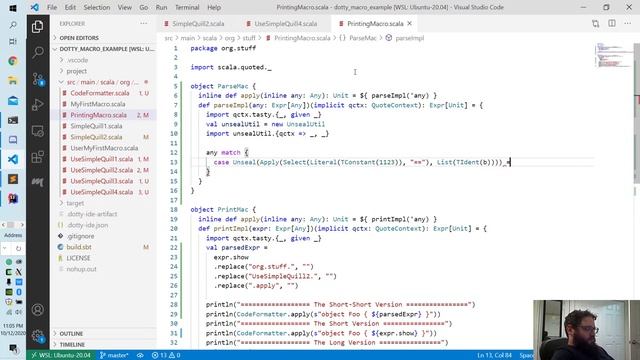
Task: Switch to the SimpleQuill2.scala tab
Action: pyautogui.click(x=198, y=24)
